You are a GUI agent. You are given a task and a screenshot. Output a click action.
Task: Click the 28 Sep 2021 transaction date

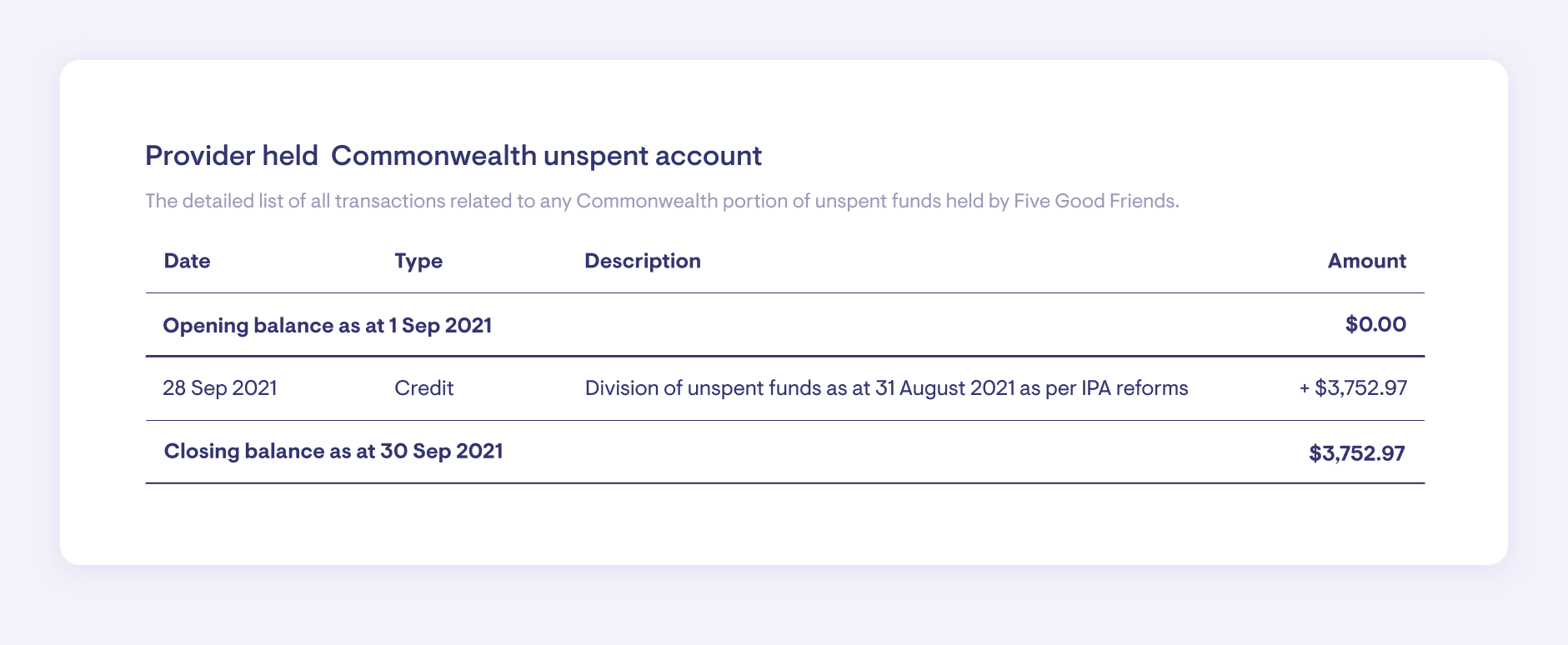click(220, 388)
